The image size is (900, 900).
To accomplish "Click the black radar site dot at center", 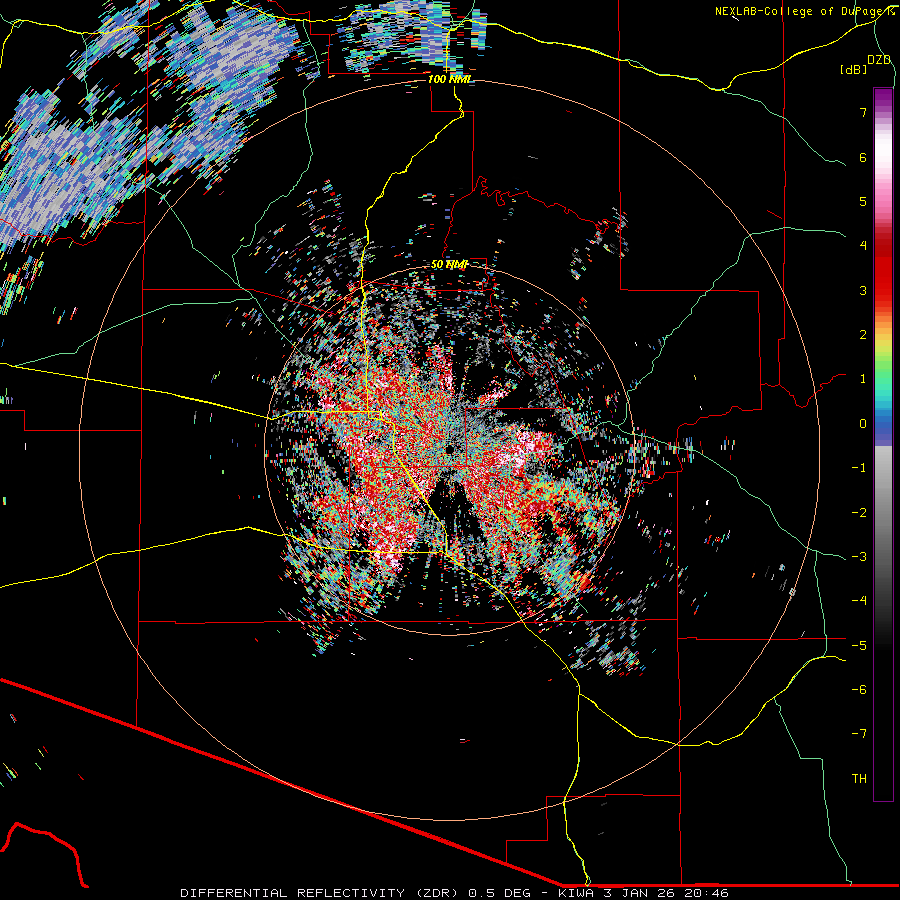I will (x=451, y=448).
